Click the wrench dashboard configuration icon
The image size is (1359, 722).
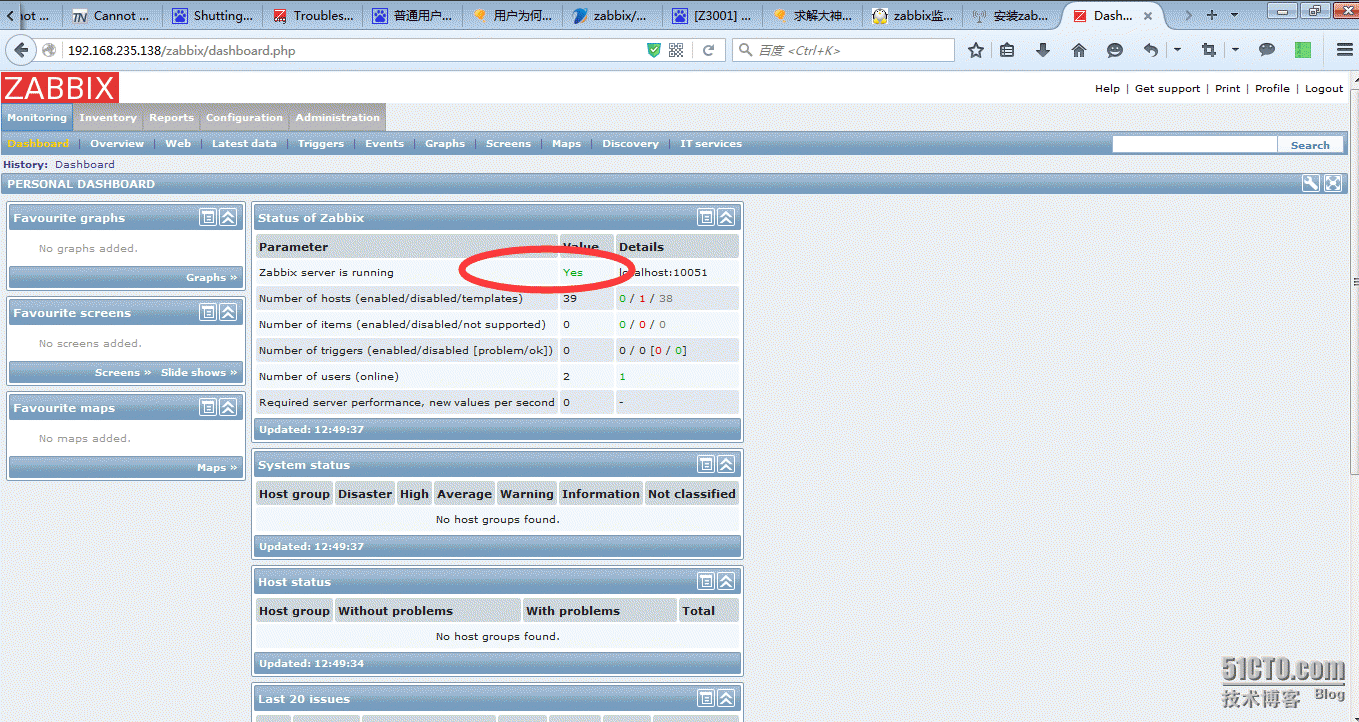1311,183
